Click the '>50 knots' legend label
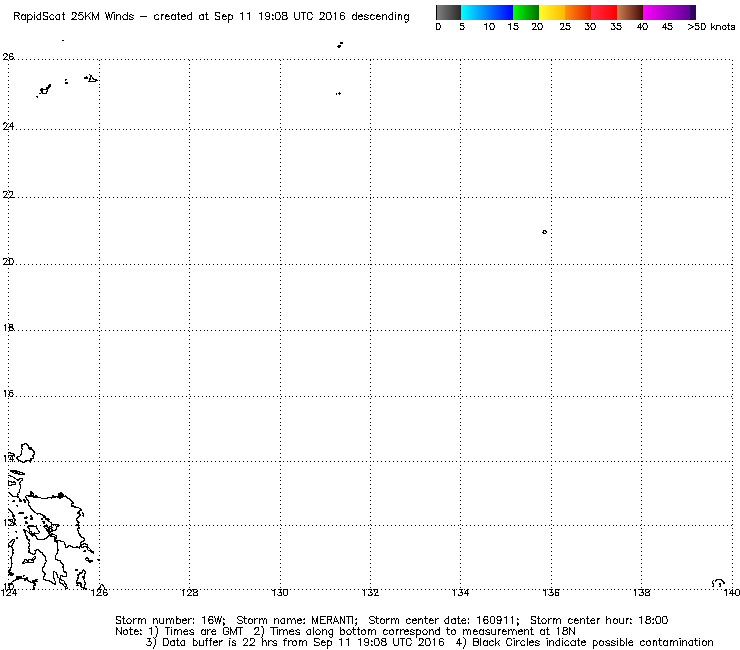 (711, 27)
